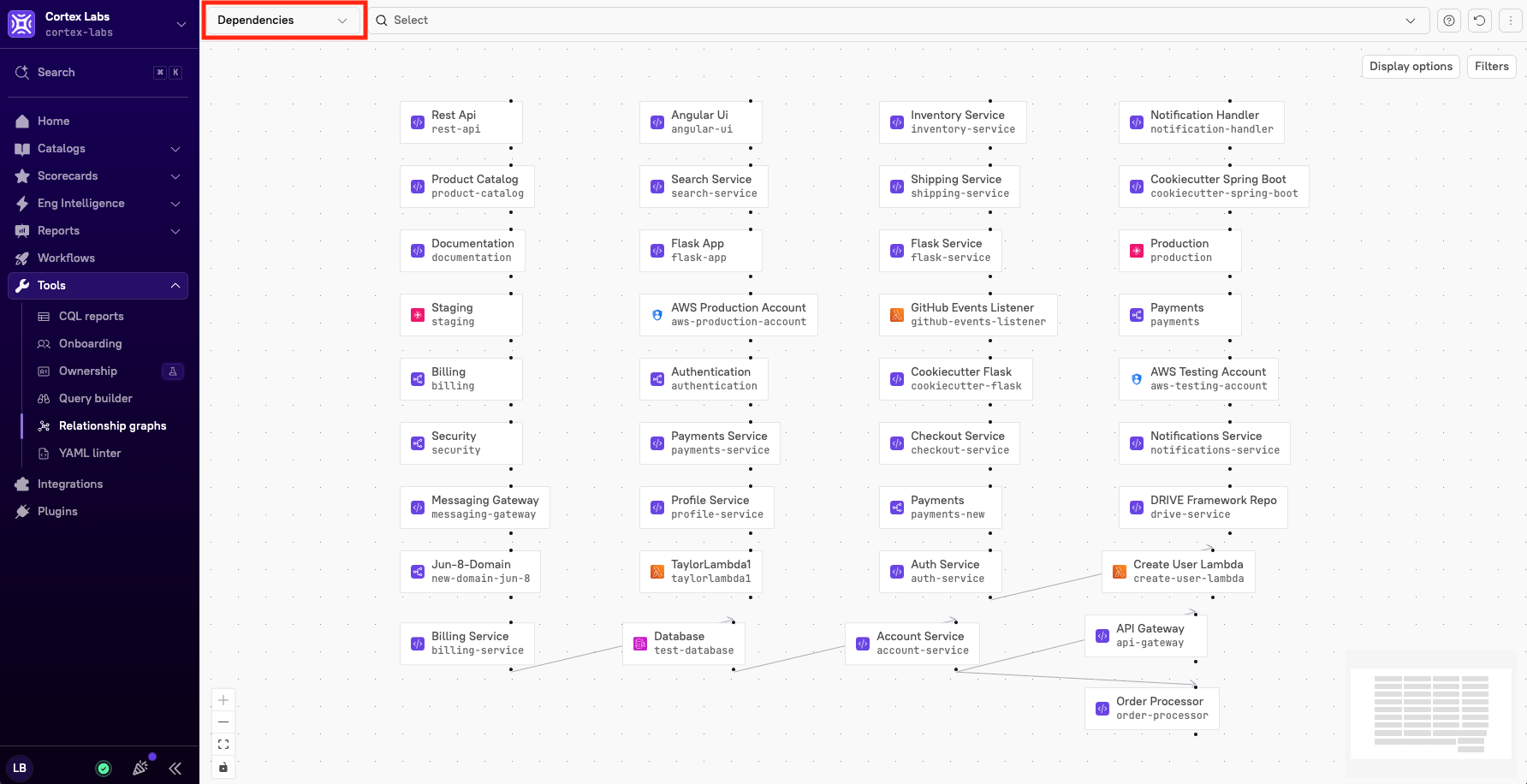Click the party popper what's new icon
This screenshot has height=784, width=1527.
[x=140, y=768]
